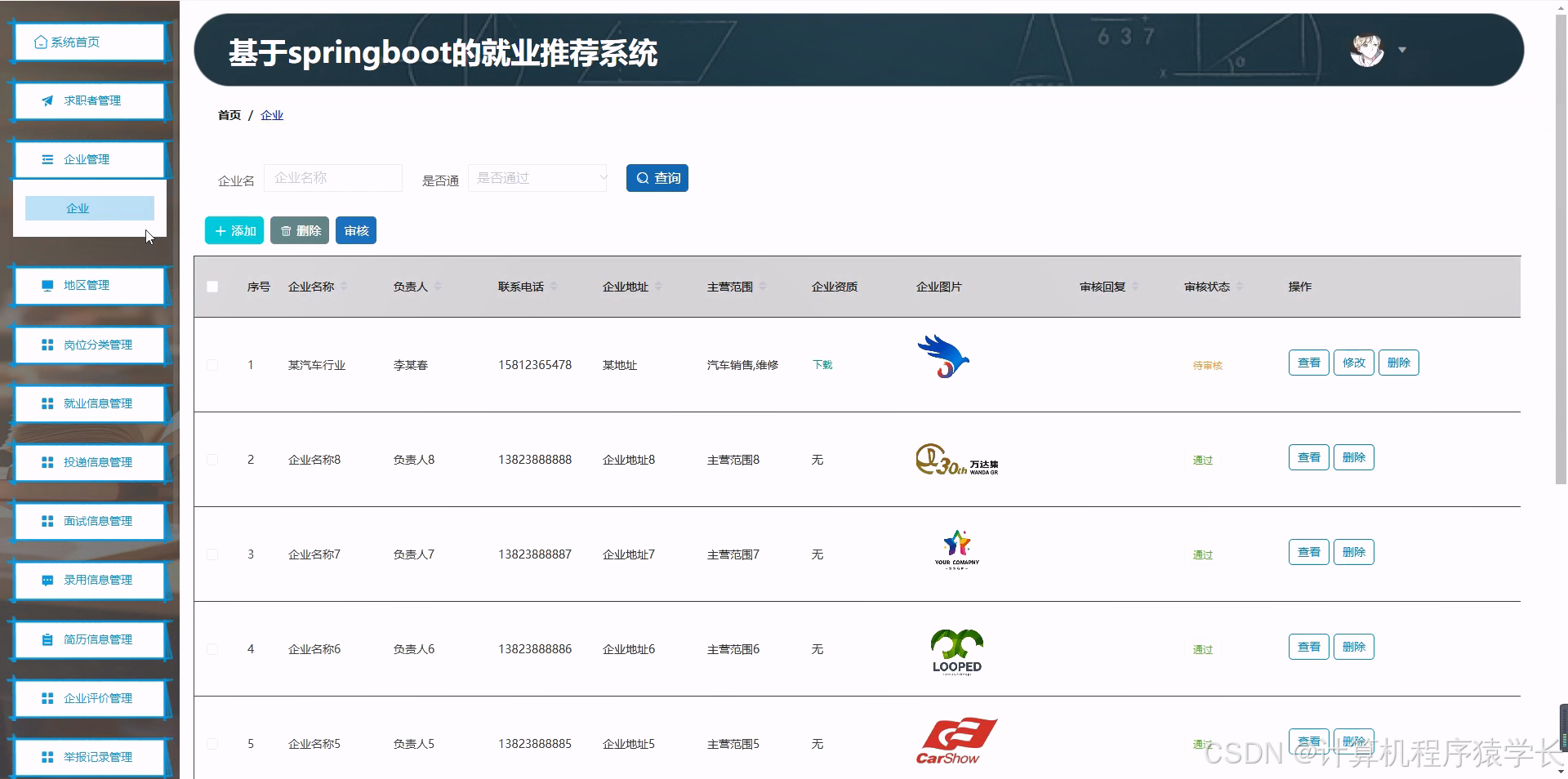1568x779 pixels.
Task: Click the paper plane icon of 求职者管理
Action: [x=47, y=100]
